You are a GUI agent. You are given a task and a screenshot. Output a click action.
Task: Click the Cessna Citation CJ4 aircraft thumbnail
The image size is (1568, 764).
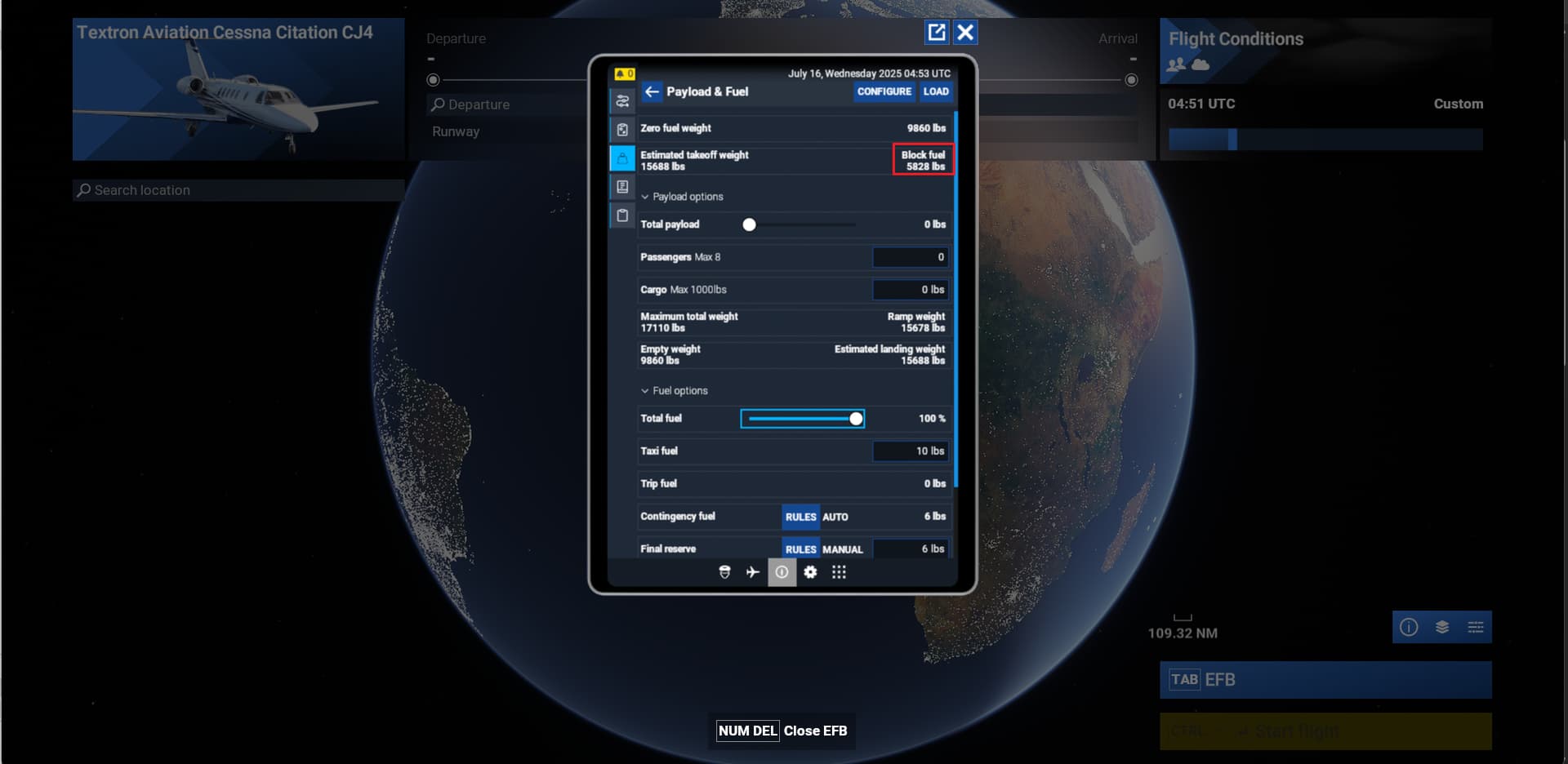[238, 89]
